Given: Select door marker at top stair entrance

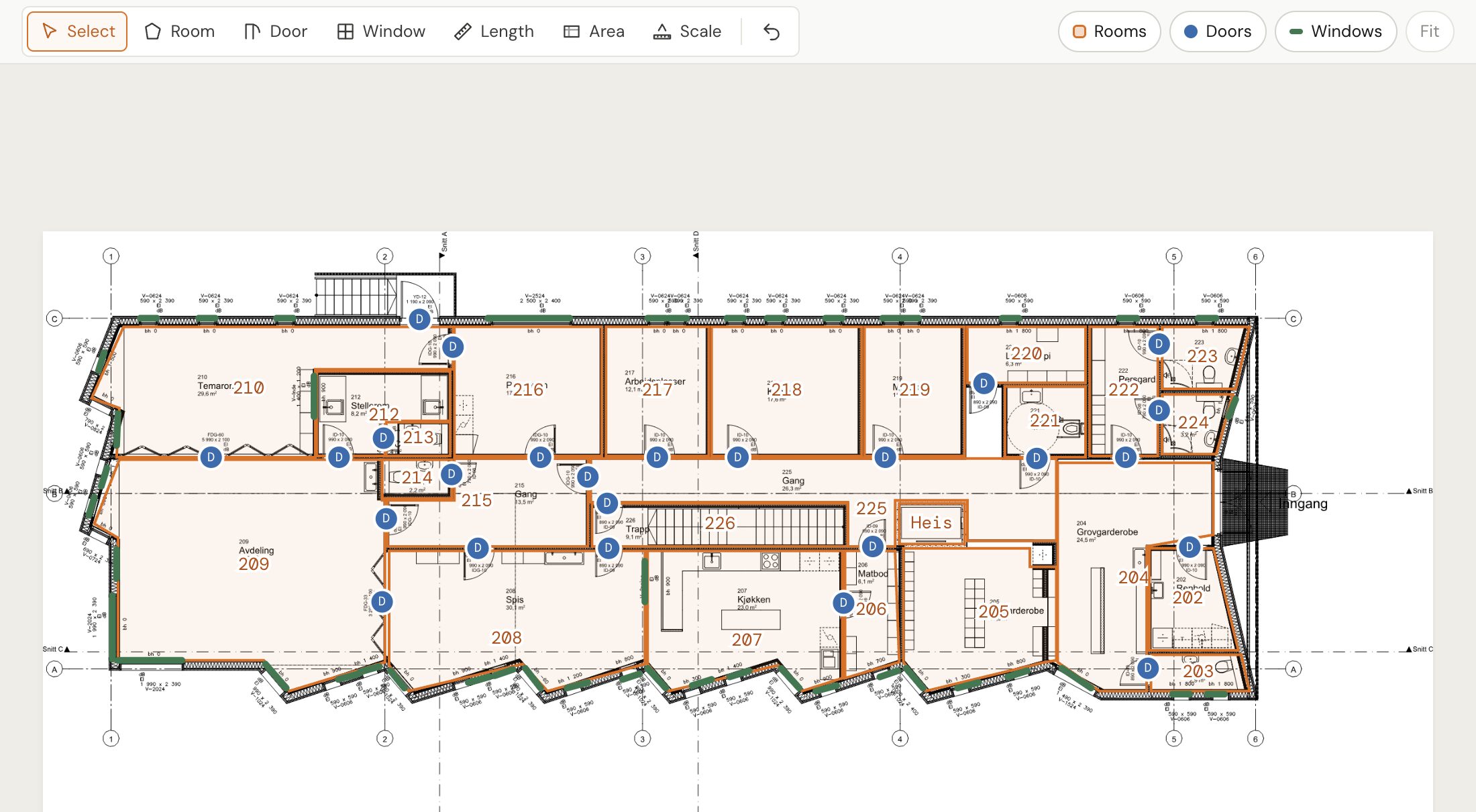Looking at the screenshot, I should tap(419, 318).
